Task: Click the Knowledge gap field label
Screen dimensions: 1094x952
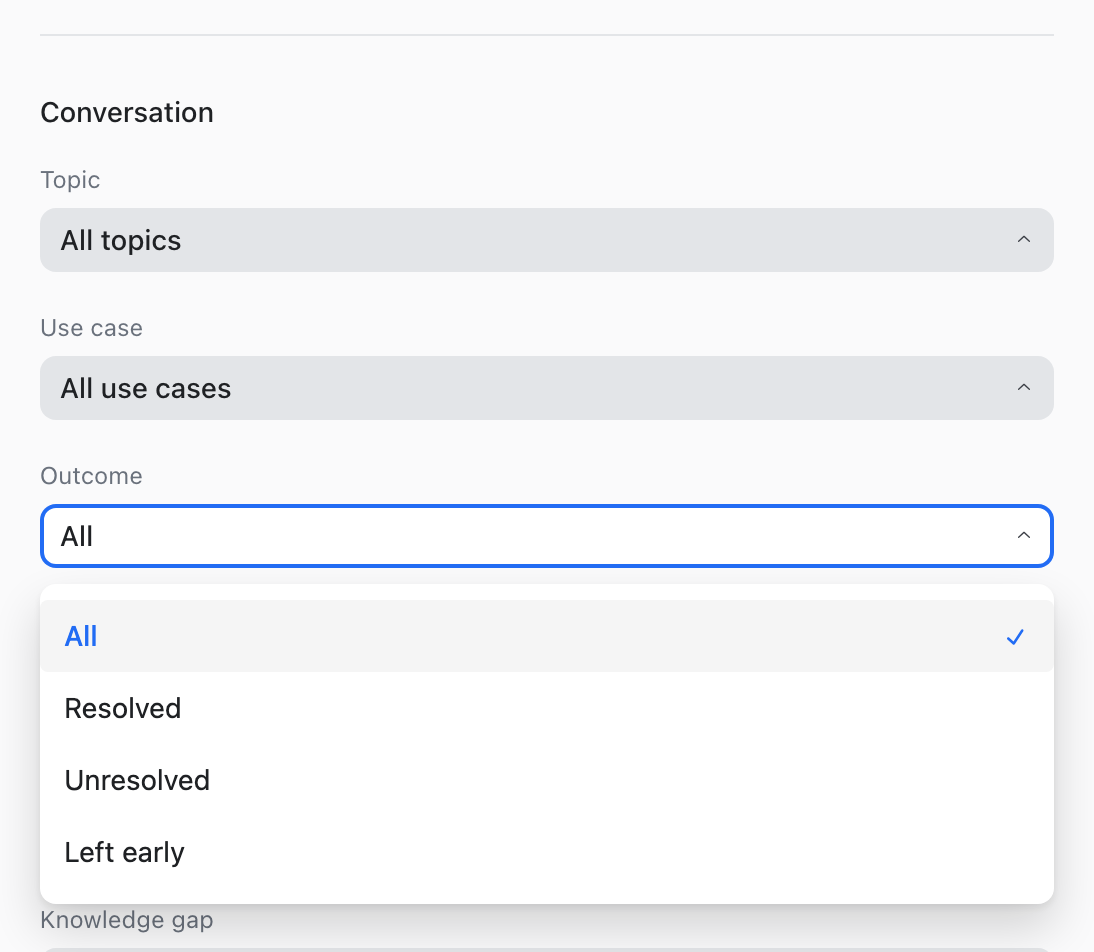Action: [127, 920]
